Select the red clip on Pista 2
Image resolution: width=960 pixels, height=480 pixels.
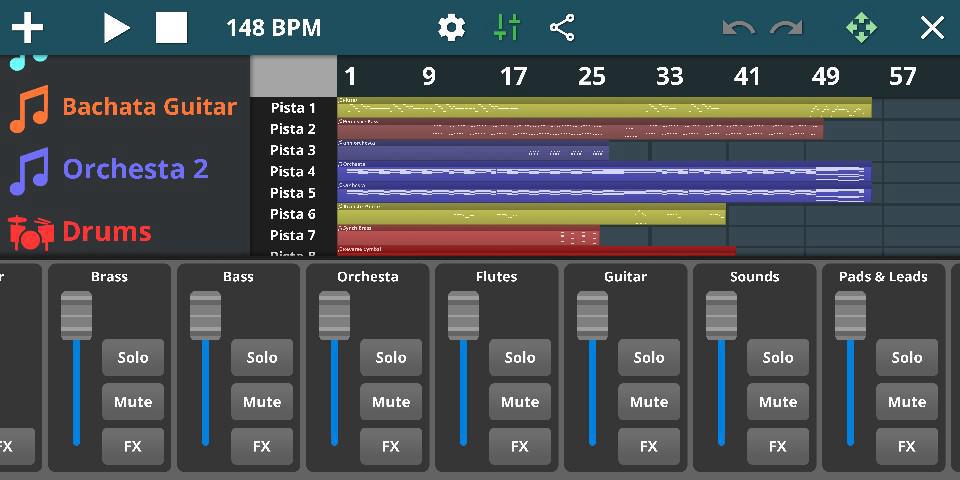click(x=580, y=129)
